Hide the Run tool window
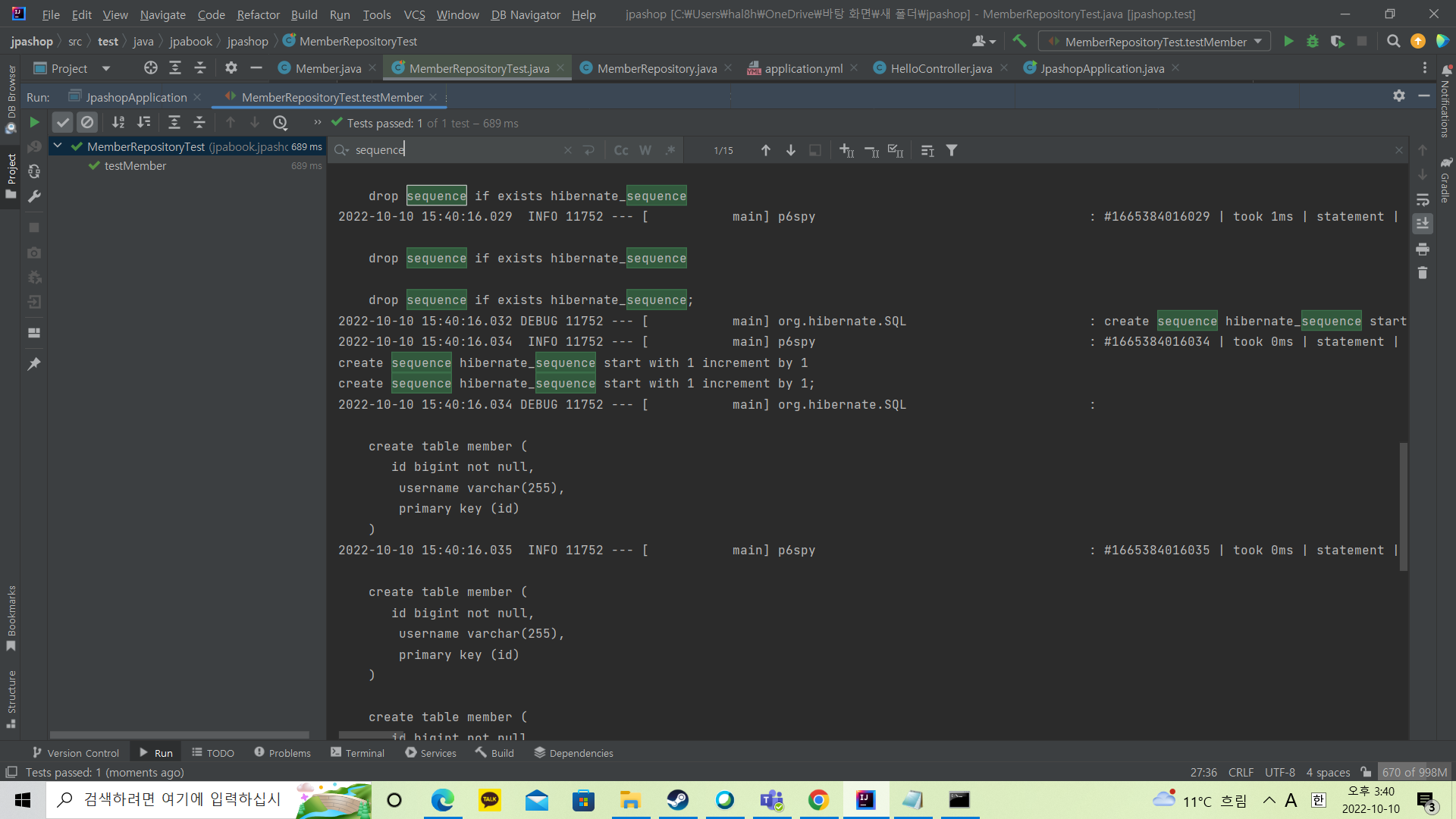 [1424, 96]
